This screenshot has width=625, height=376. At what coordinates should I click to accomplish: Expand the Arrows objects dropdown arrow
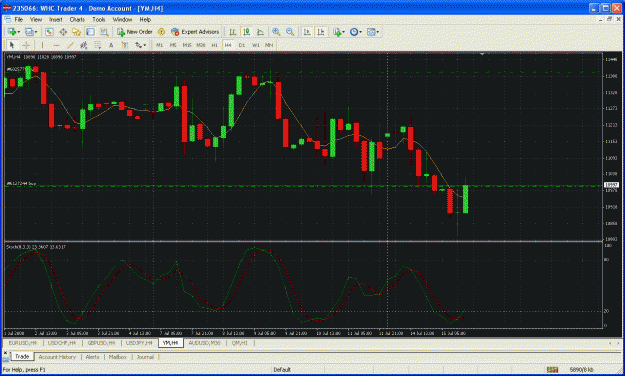click(x=145, y=45)
